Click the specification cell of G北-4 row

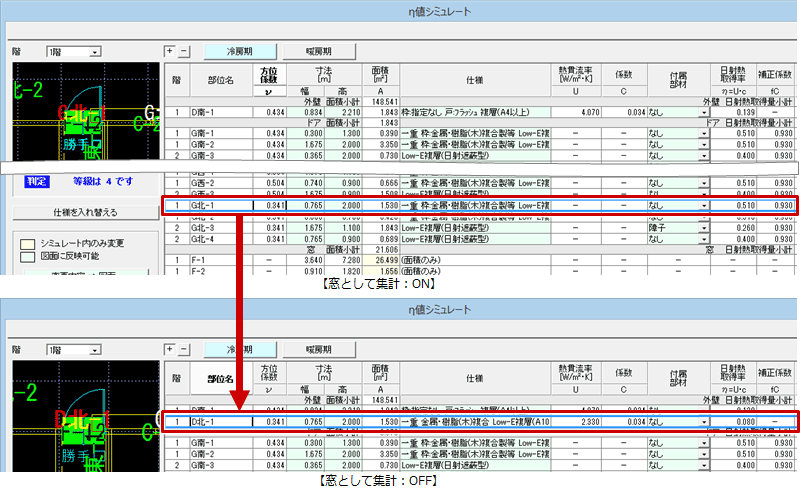click(x=475, y=239)
